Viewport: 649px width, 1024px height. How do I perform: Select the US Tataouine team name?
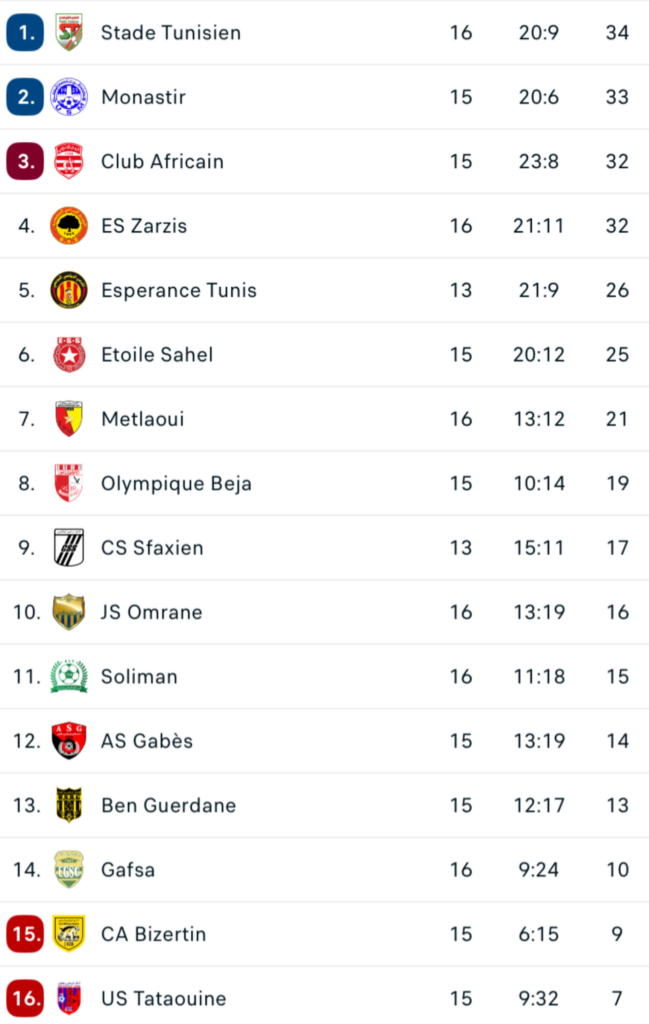[163, 998]
